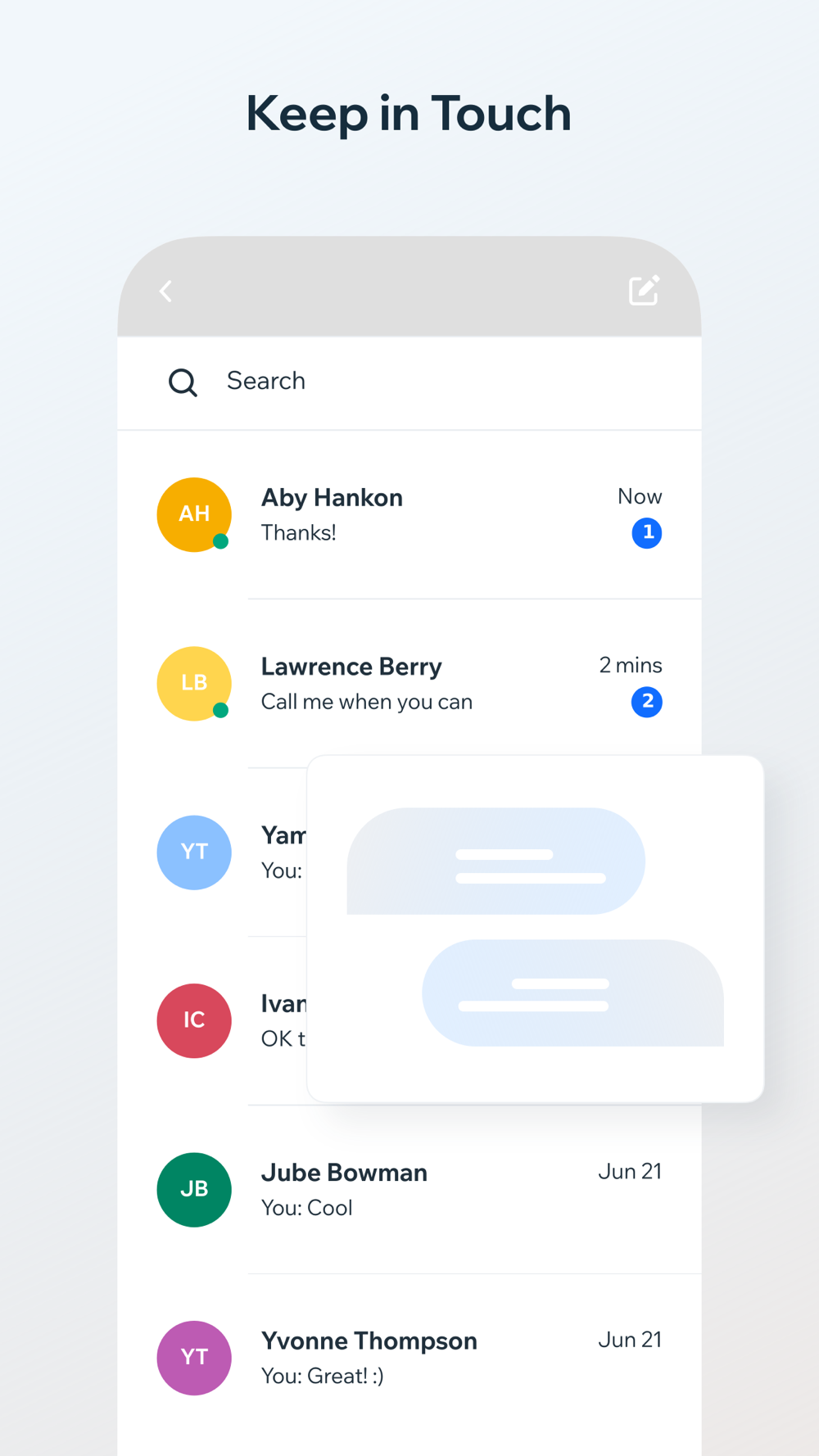
Task: Click the lower right chat bubble illustration
Action: [573, 993]
